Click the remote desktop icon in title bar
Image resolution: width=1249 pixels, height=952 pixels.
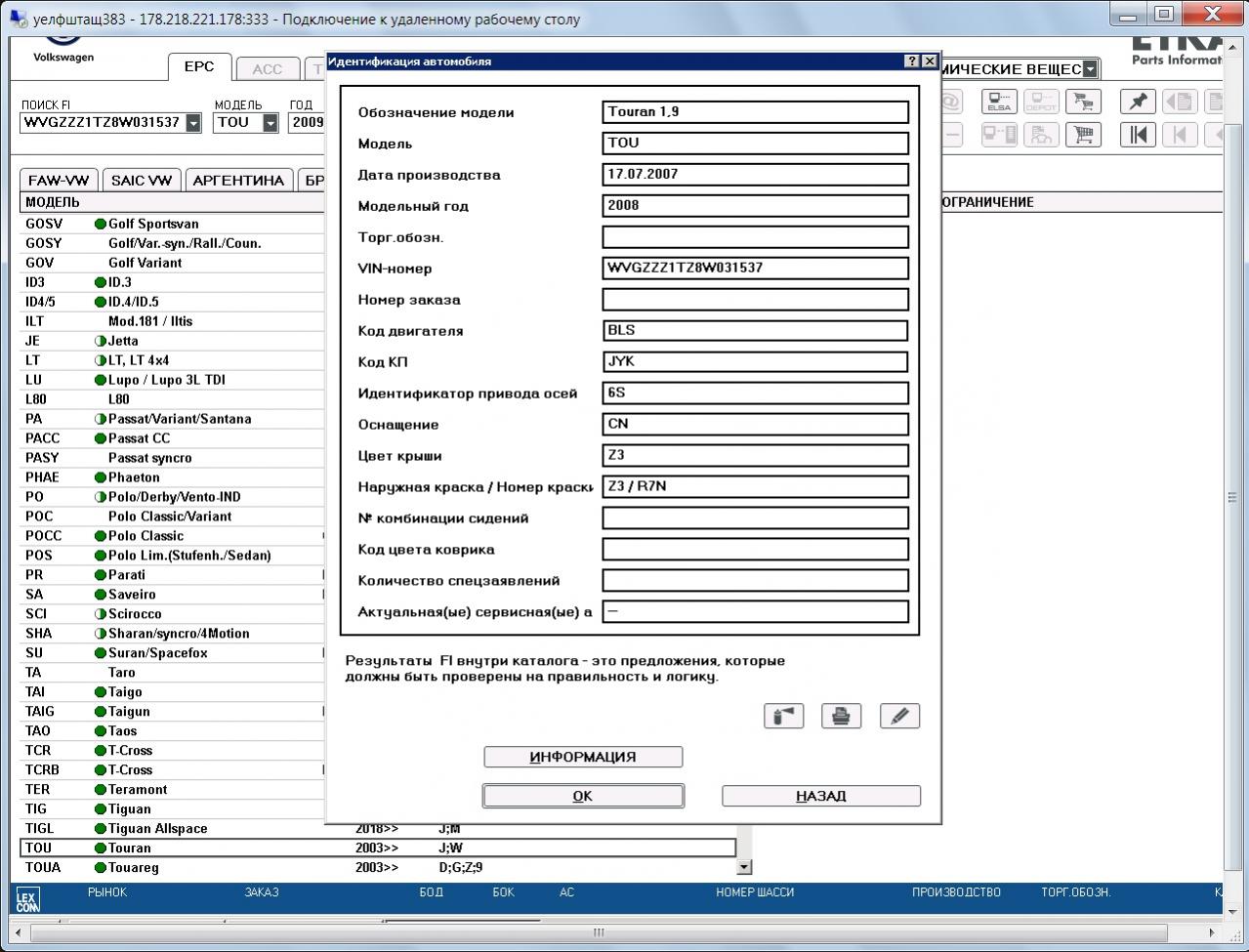tap(17, 19)
